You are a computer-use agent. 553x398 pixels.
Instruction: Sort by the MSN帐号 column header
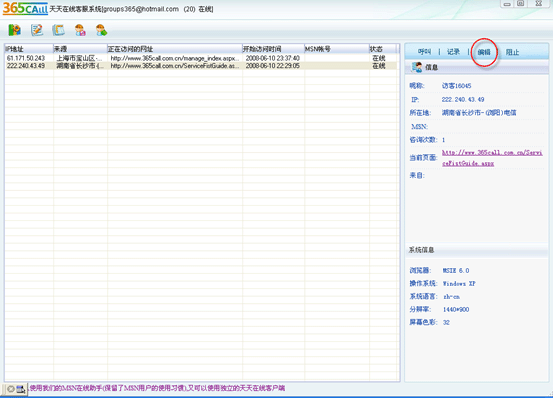pos(336,49)
